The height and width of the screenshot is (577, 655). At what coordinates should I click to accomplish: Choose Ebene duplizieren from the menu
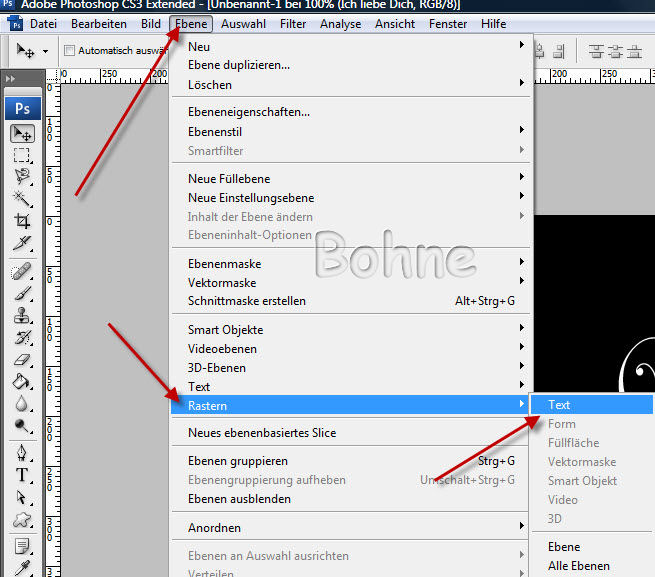[x=239, y=65]
